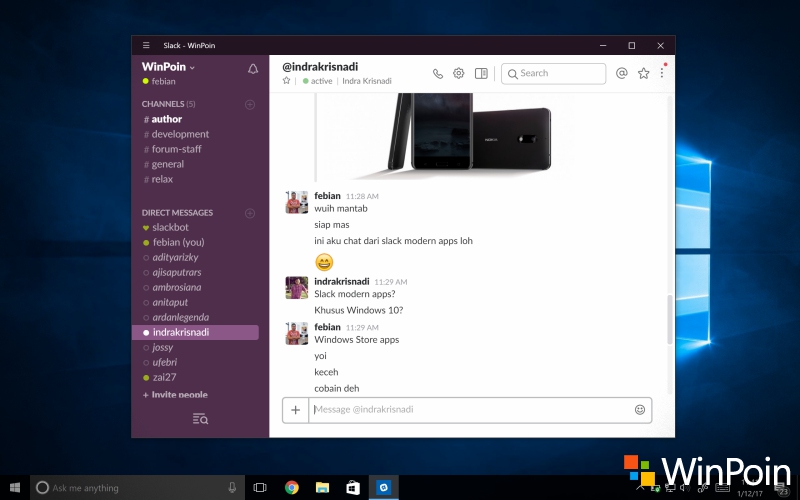Select the #development channel

(x=180, y=134)
